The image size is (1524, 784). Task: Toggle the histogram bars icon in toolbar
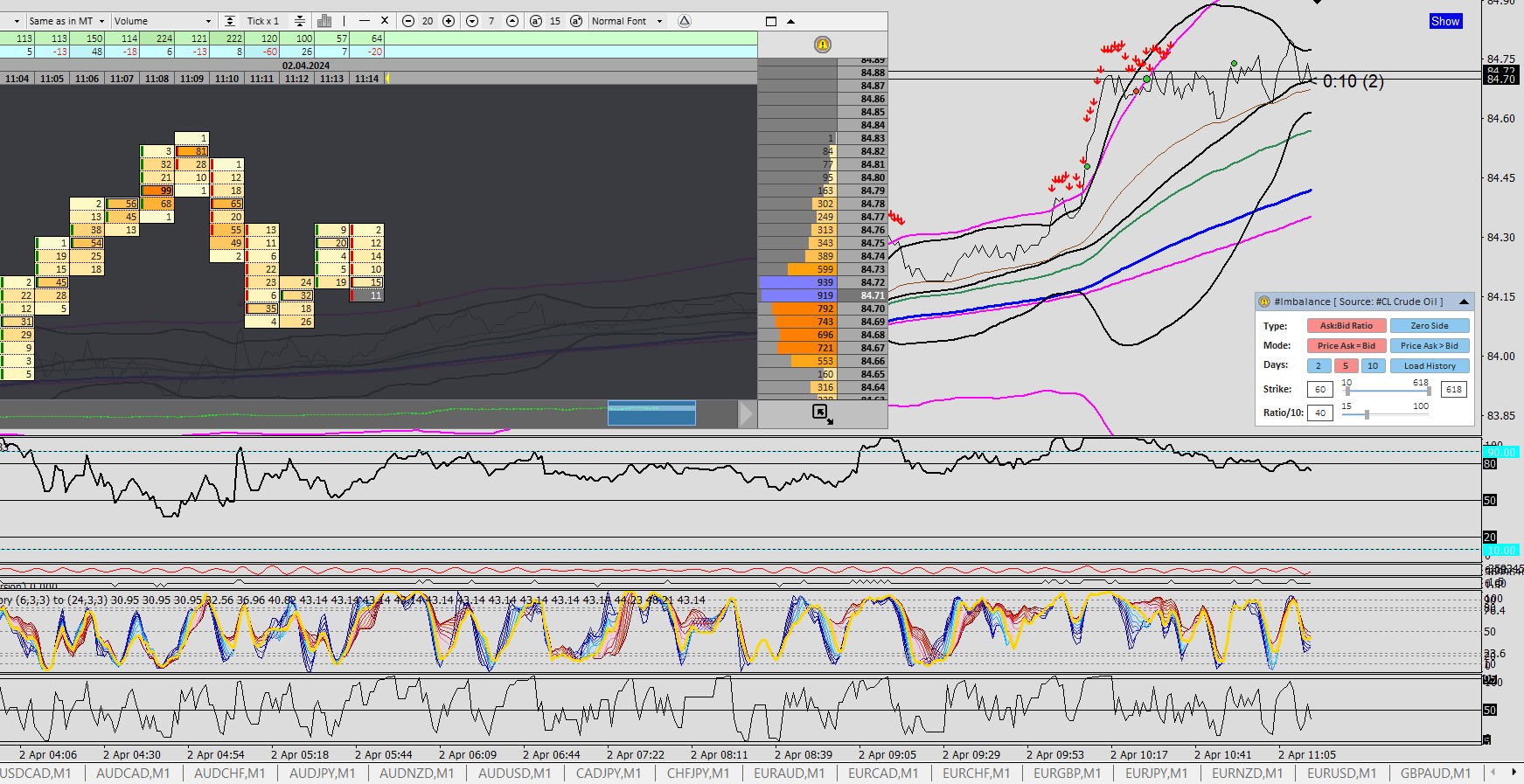pyautogui.click(x=324, y=21)
